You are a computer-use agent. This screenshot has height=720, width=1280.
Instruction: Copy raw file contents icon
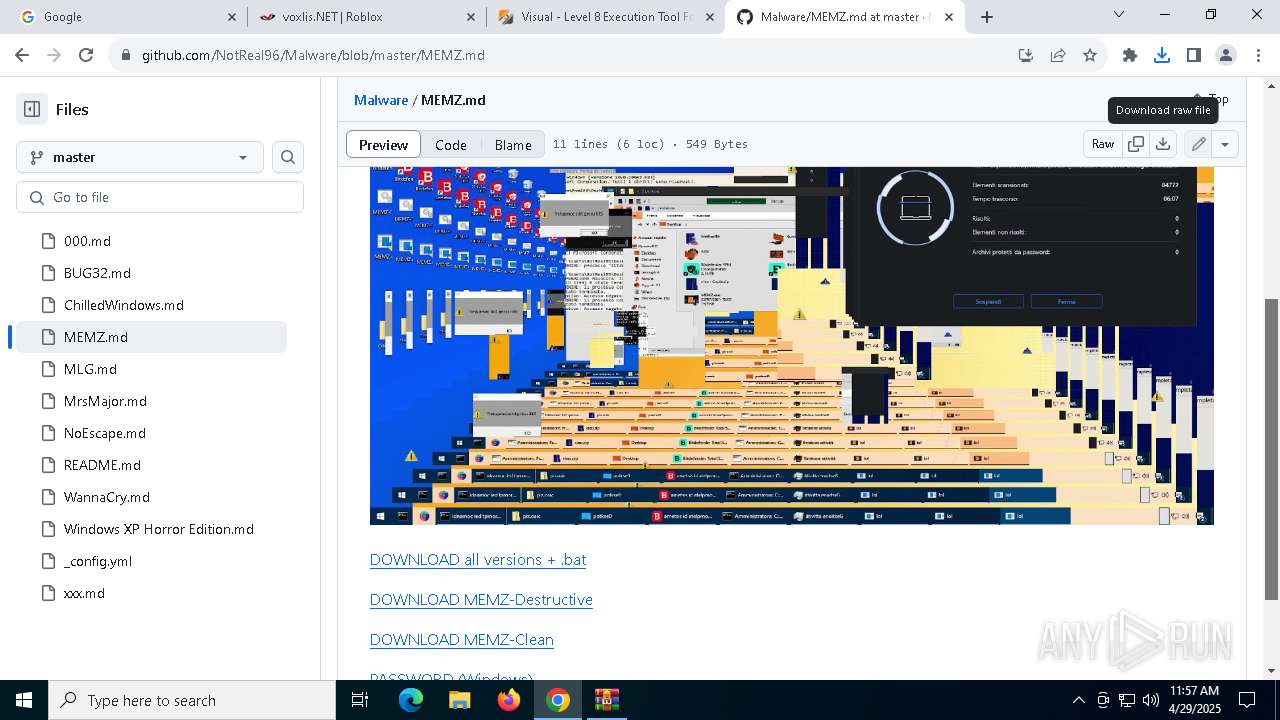1136,144
